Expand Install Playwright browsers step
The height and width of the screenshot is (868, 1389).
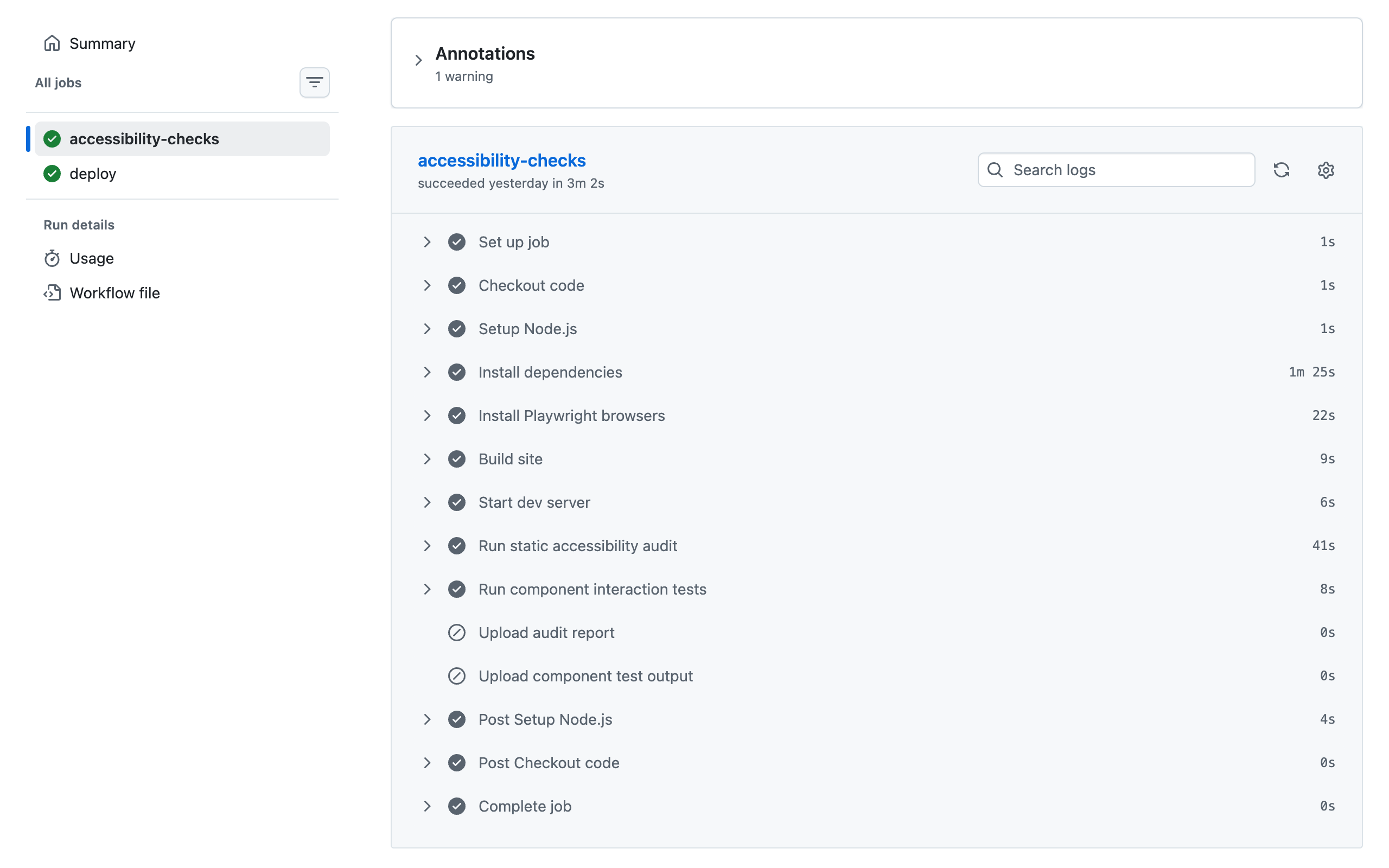click(427, 416)
